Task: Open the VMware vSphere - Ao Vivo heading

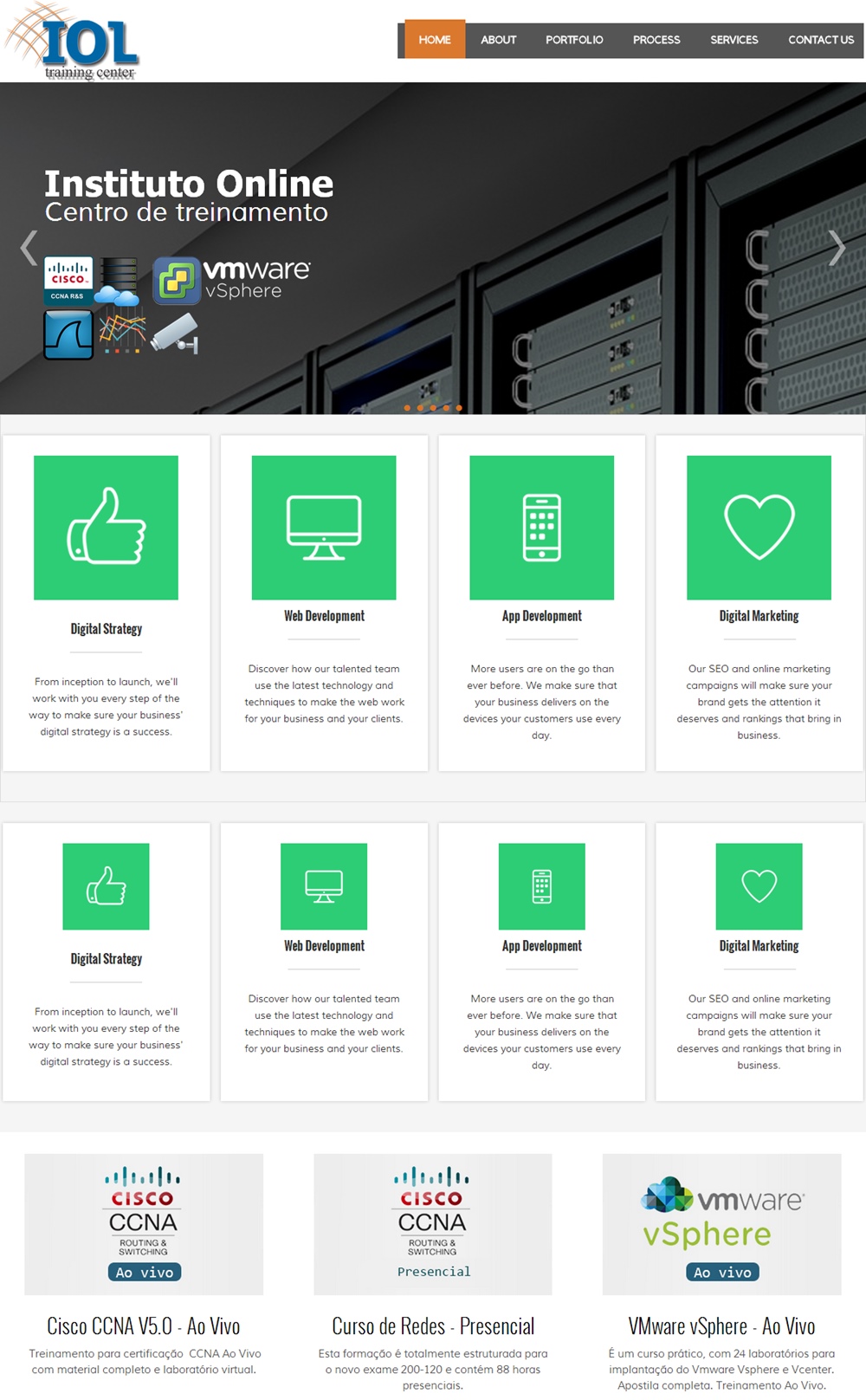Action: coord(722,1326)
